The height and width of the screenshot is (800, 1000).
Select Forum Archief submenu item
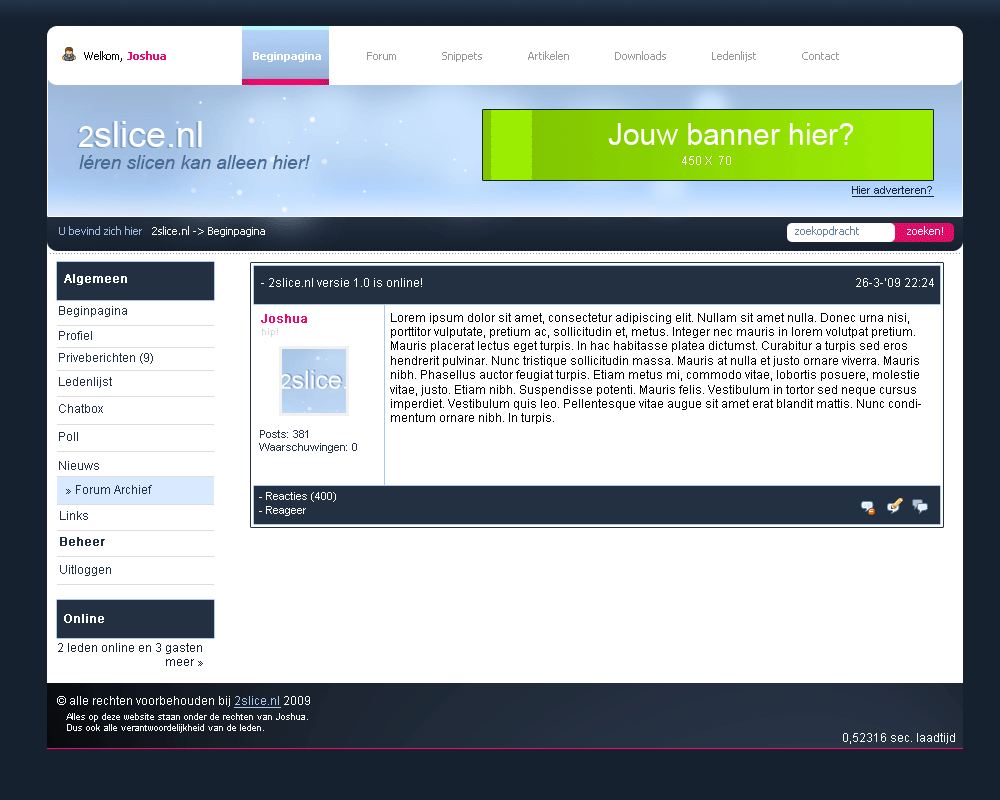point(113,490)
